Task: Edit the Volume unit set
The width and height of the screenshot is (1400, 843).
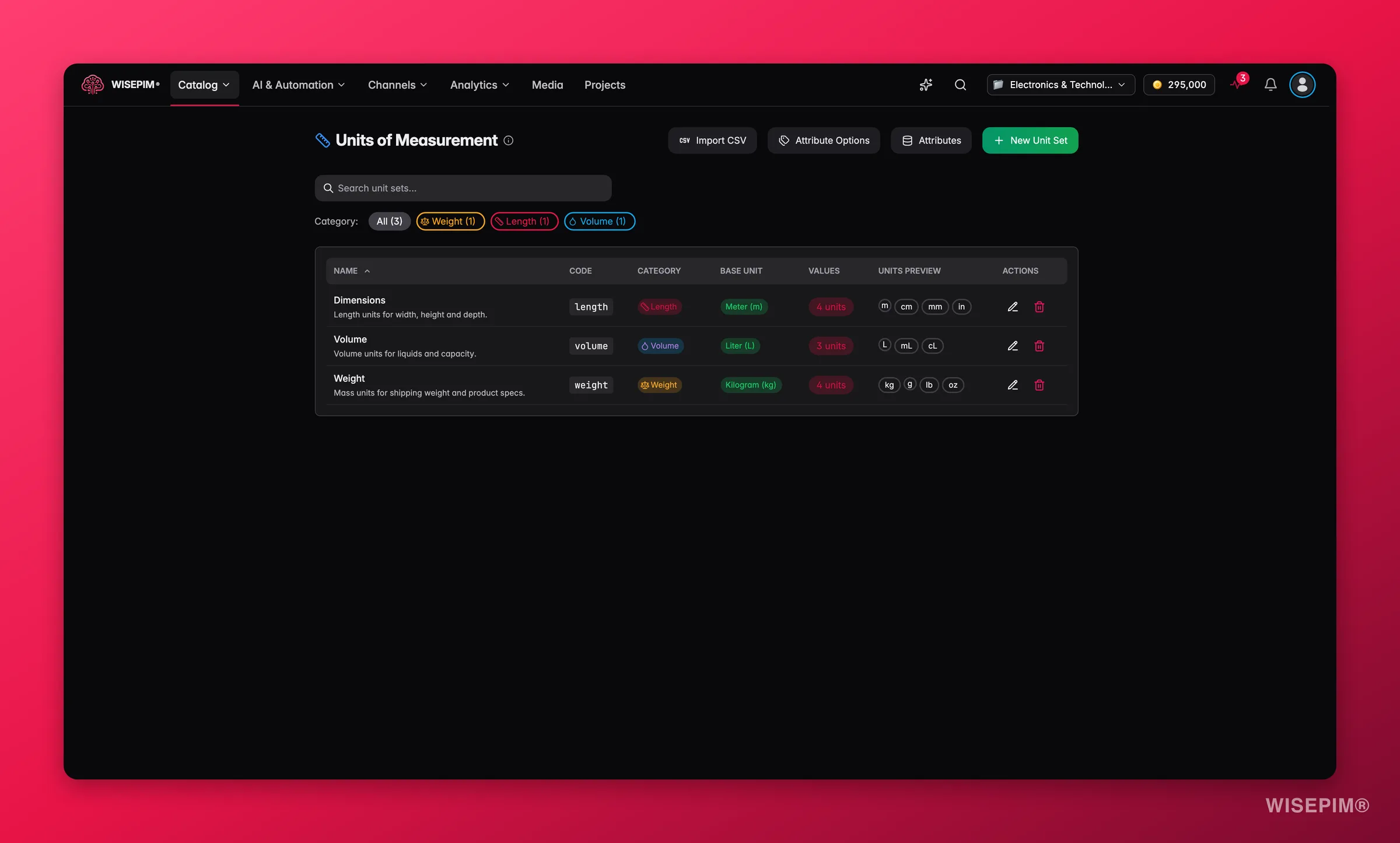Action: pyautogui.click(x=1013, y=346)
